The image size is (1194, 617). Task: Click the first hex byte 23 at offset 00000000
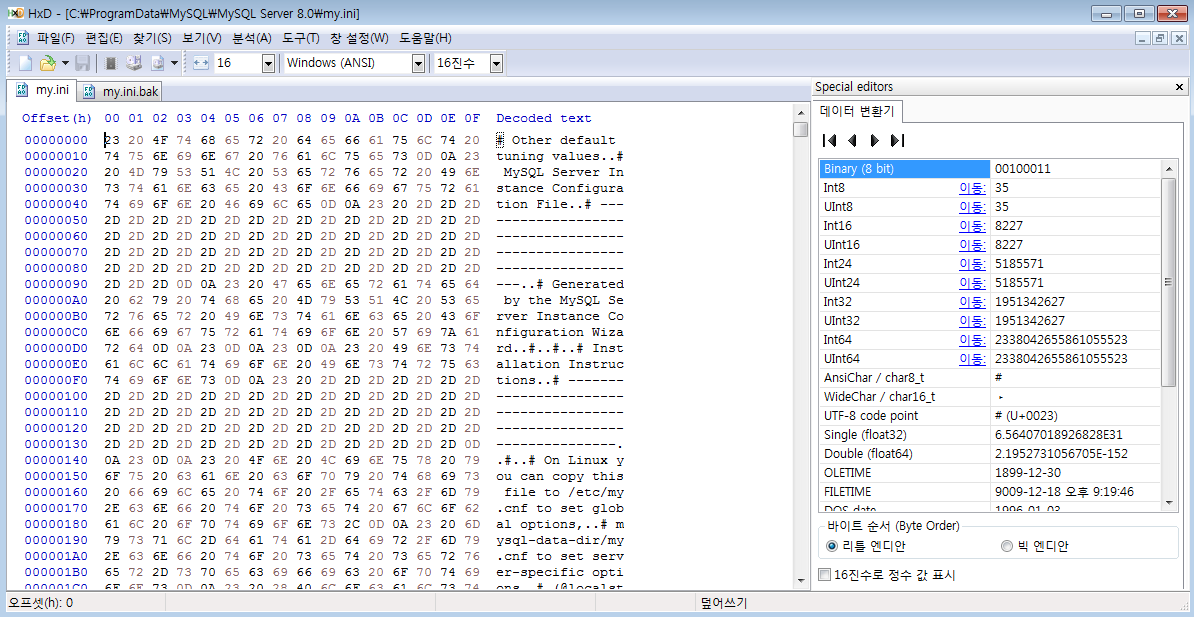112,140
